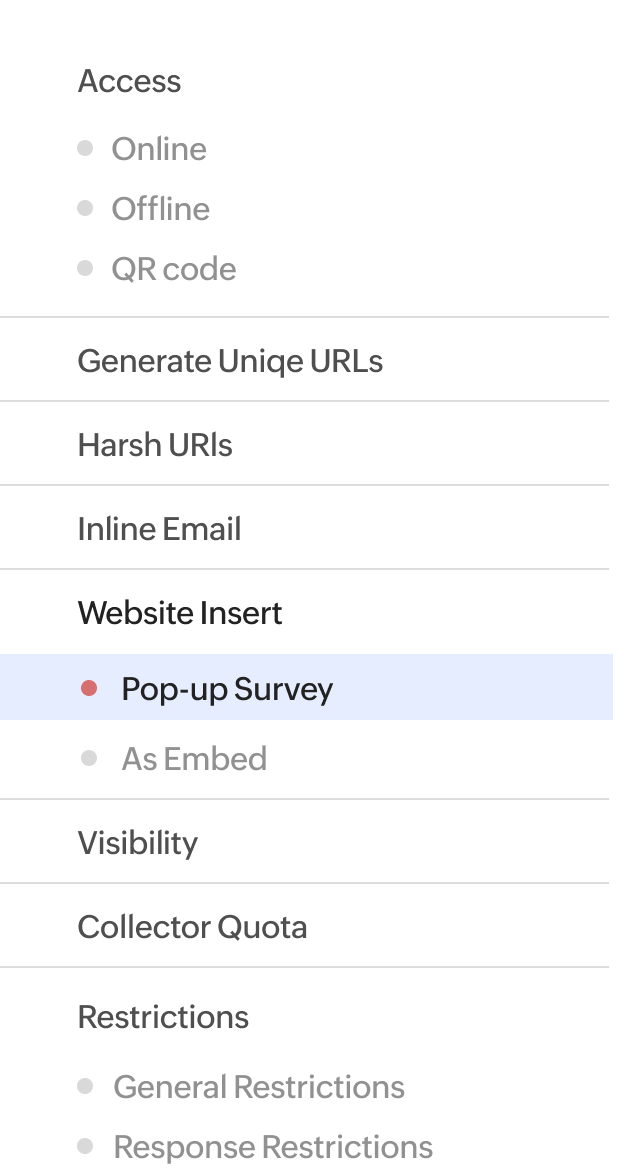
Task: Open Generate Uniqe URLs section
Action: pyautogui.click(x=230, y=361)
